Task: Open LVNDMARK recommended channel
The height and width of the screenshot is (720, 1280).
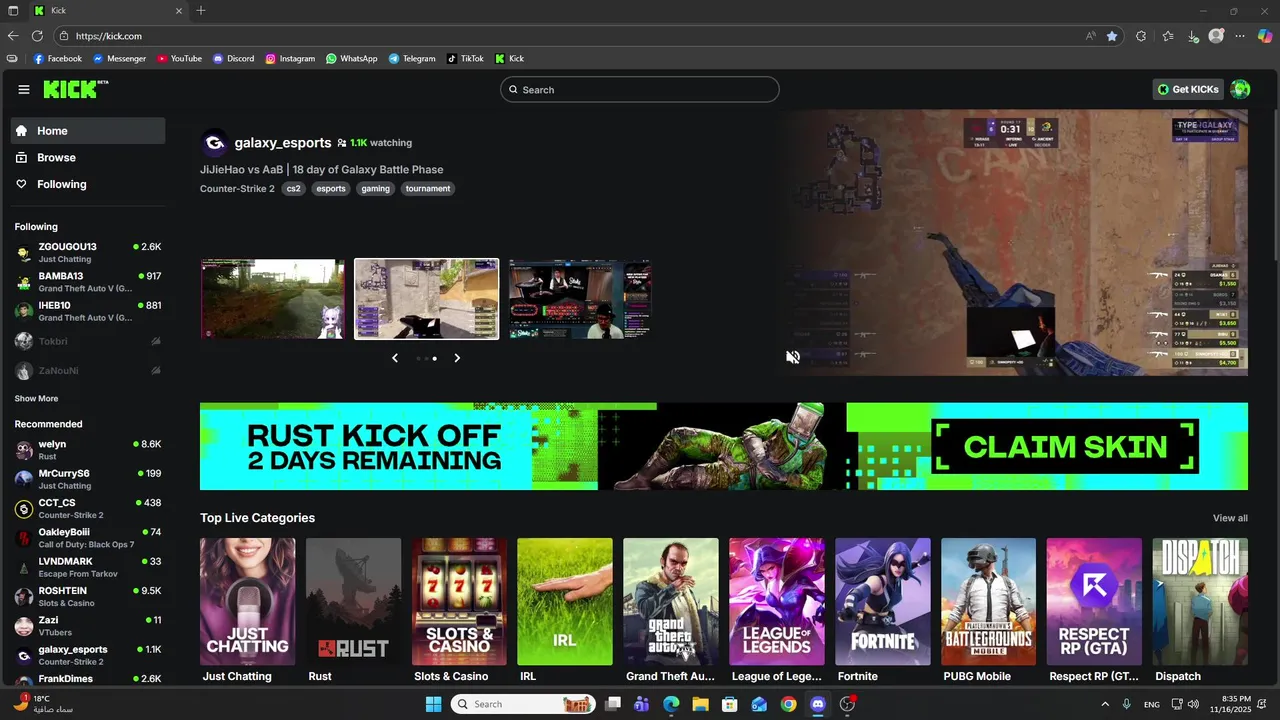Action: pyautogui.click(x=88, y=567)
